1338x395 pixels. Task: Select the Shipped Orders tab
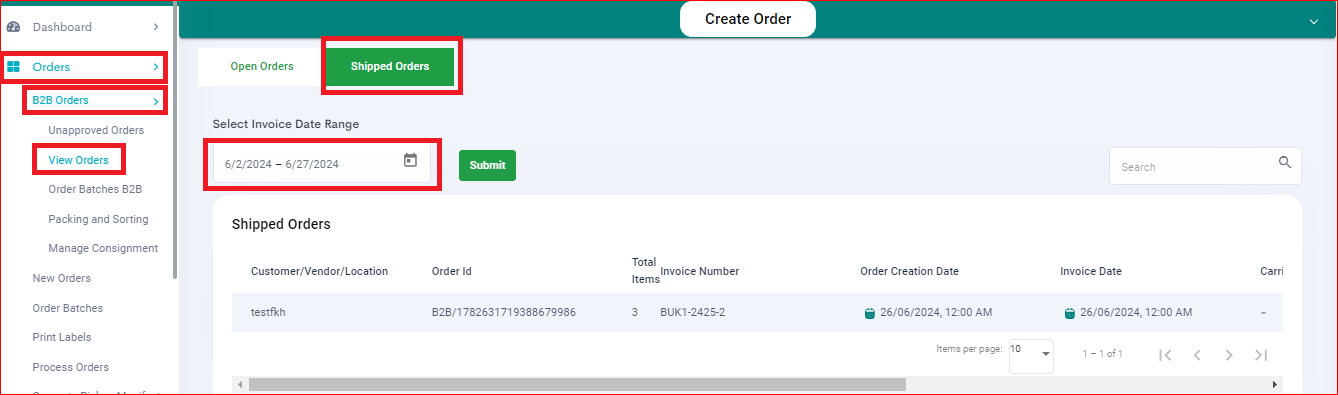click(x=390, y=66)
